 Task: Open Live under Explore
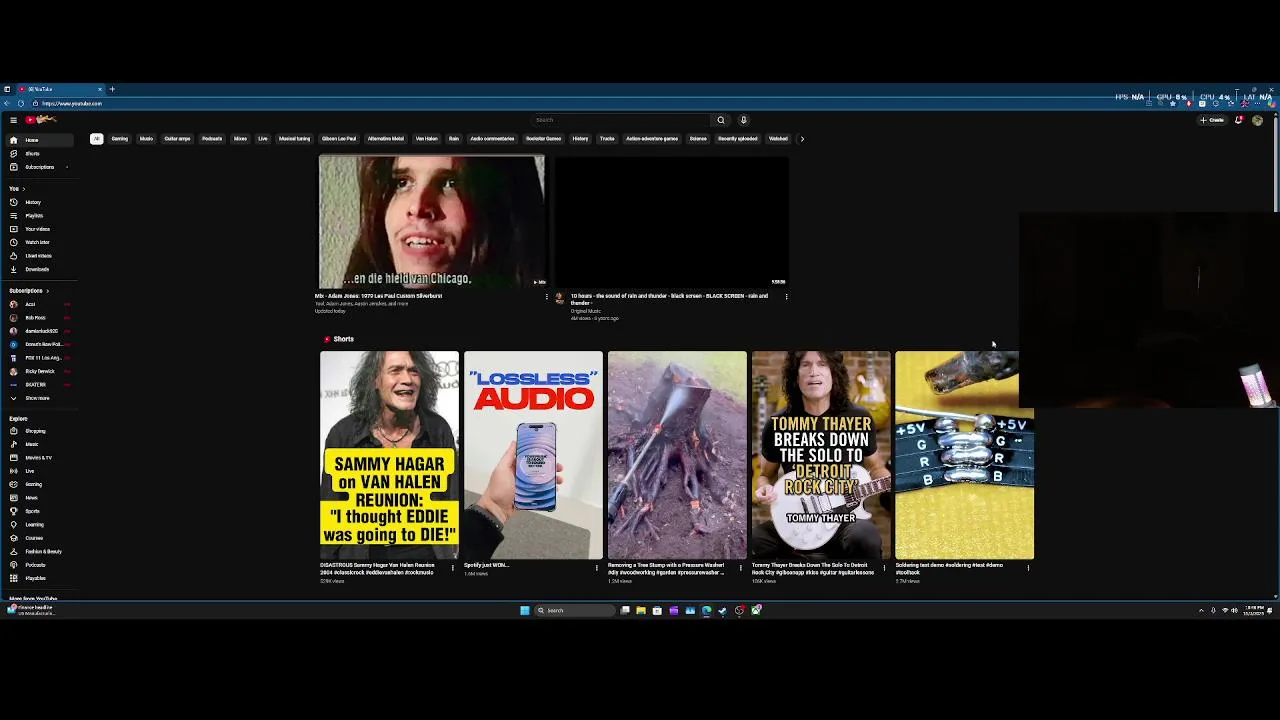pyautogui.click(x=40, y=471)
